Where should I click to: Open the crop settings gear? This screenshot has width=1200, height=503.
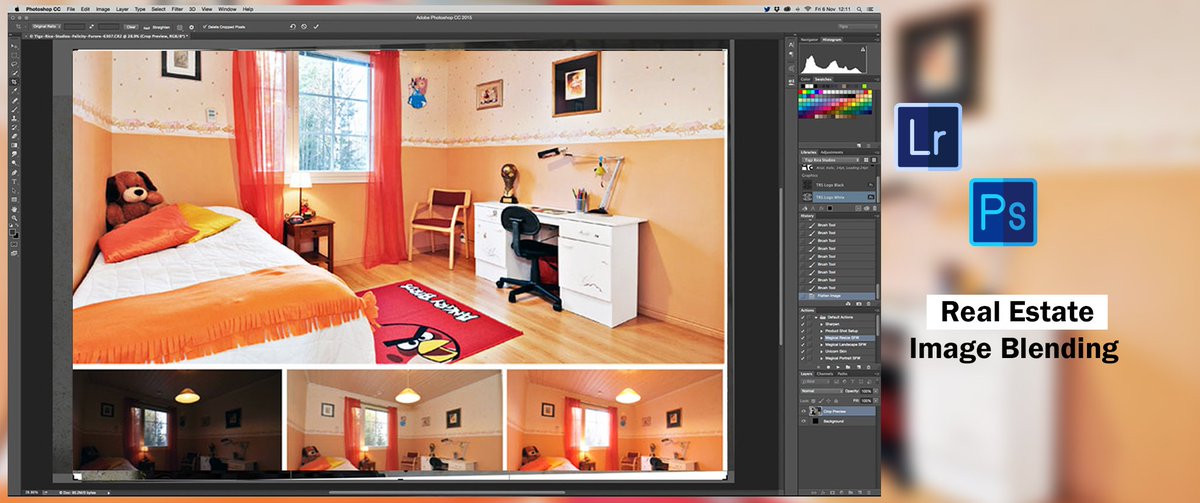tap(191, 27)
